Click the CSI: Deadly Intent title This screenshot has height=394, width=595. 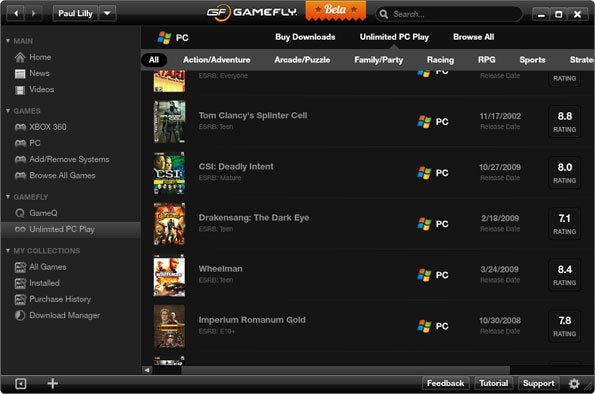click(x=236, y=167)
